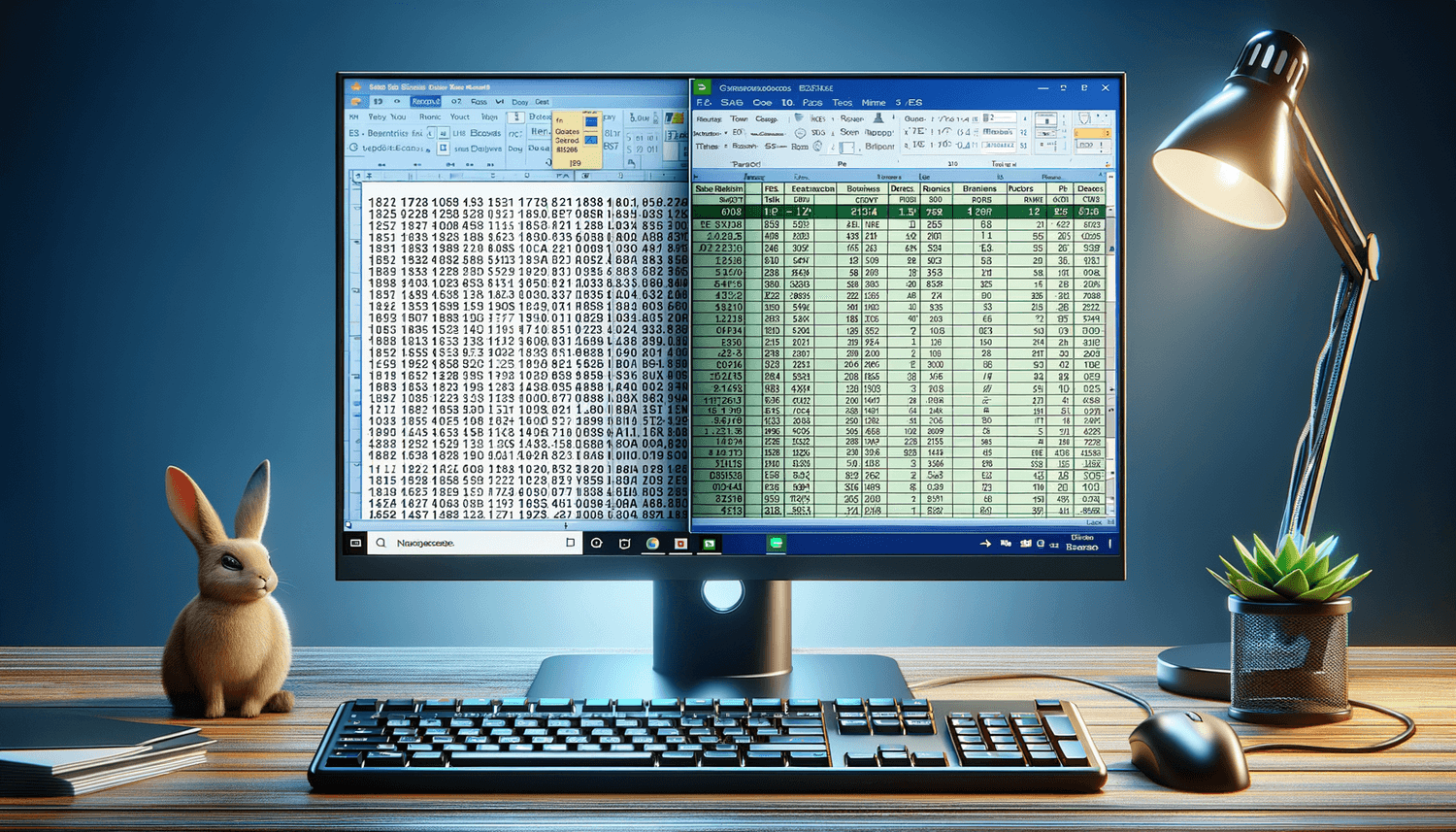Open the round multicolor browser icon on taskbar
Viewport: 1456px width, 832px height.
(652, 544)
